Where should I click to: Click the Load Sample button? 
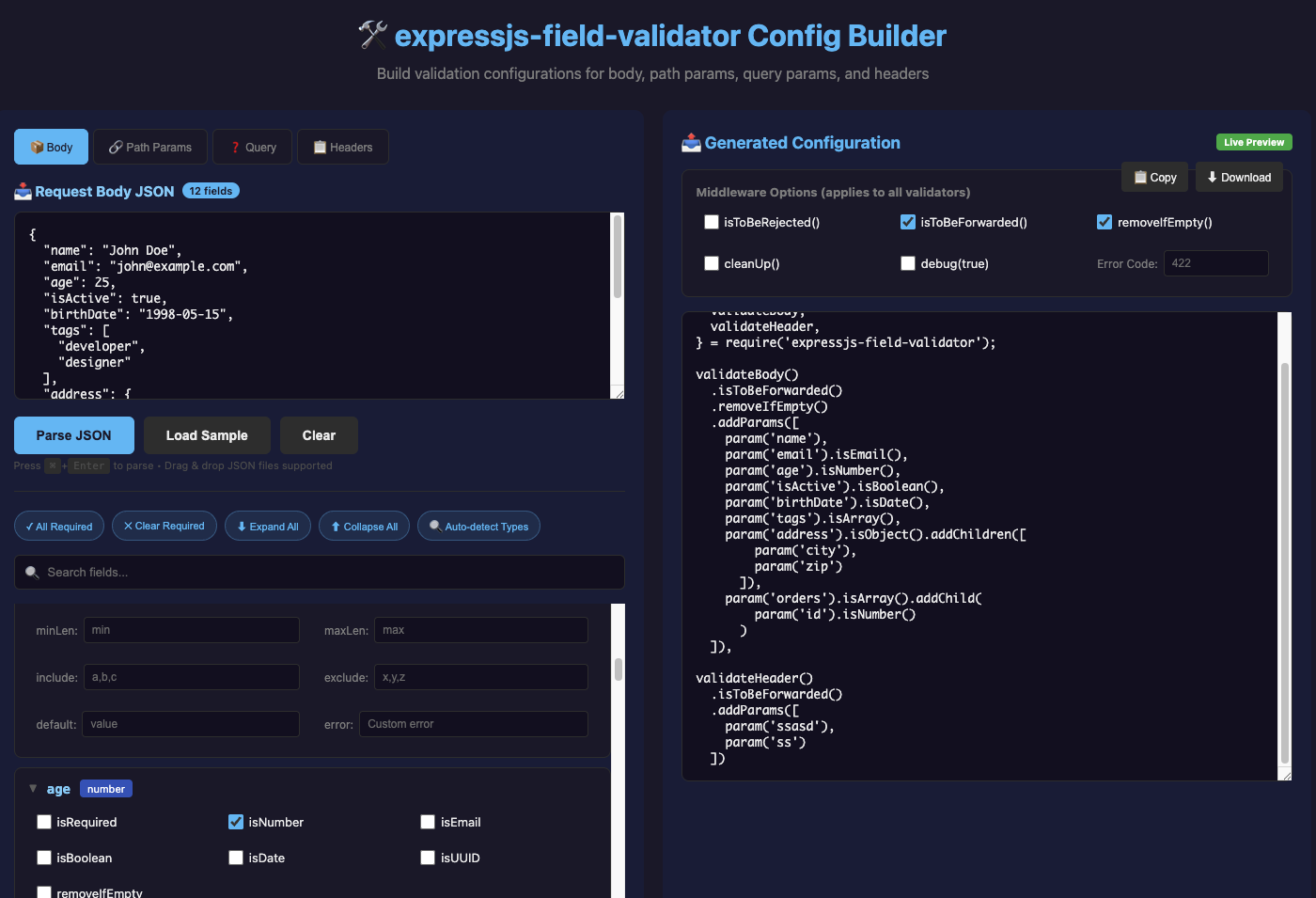(x=207, y=434)
